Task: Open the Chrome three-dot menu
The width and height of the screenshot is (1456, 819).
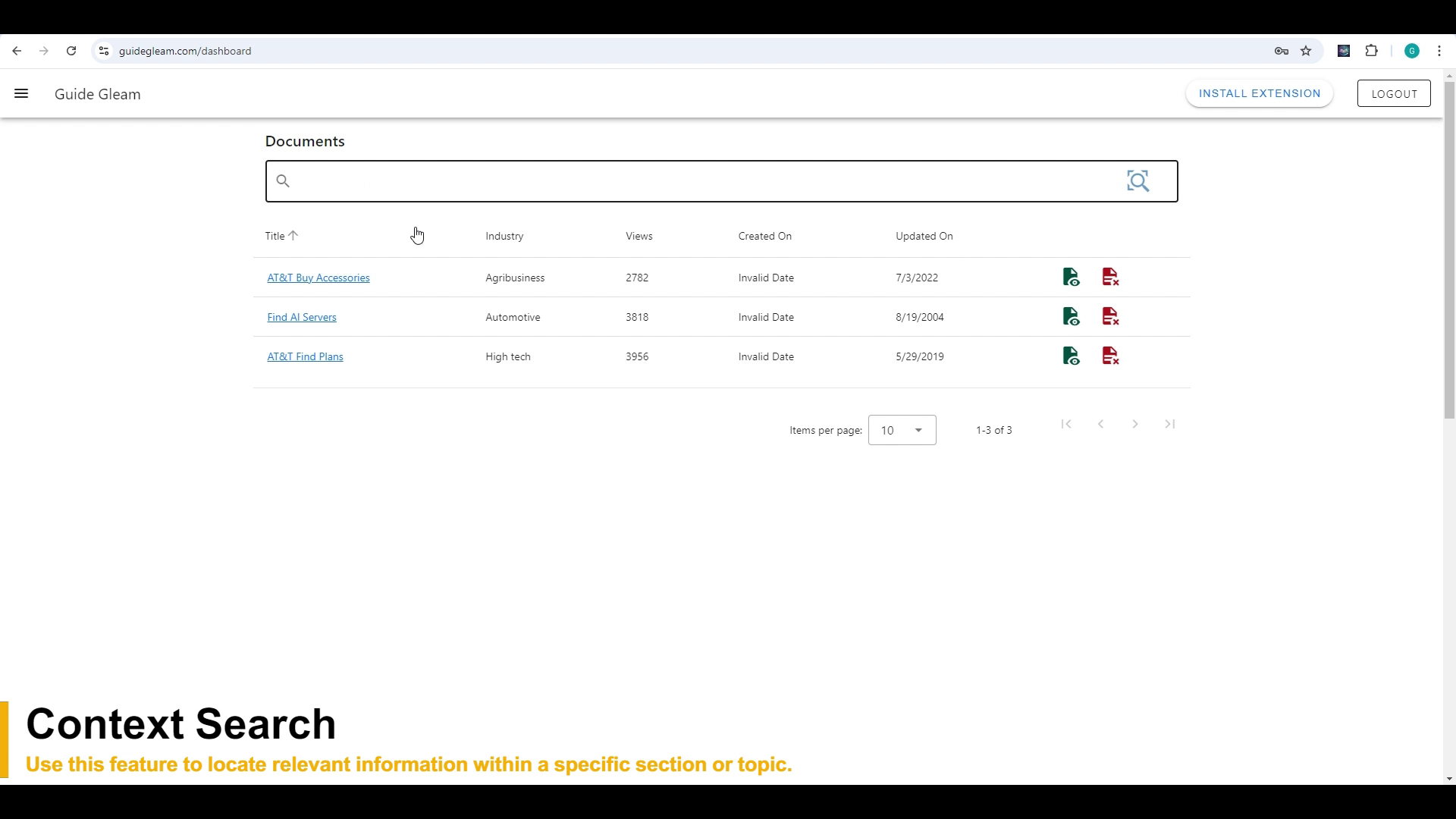Action: click(1439, 51)
